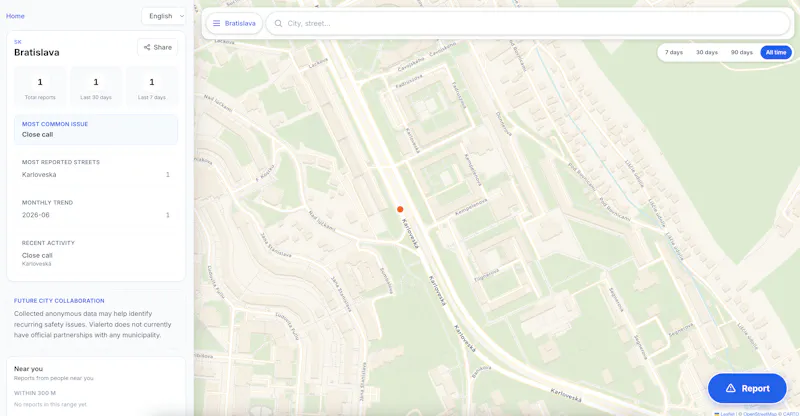Click the Bratislava city heading
This screenshot has width=800, height=416.
click(x=37, y=53)
